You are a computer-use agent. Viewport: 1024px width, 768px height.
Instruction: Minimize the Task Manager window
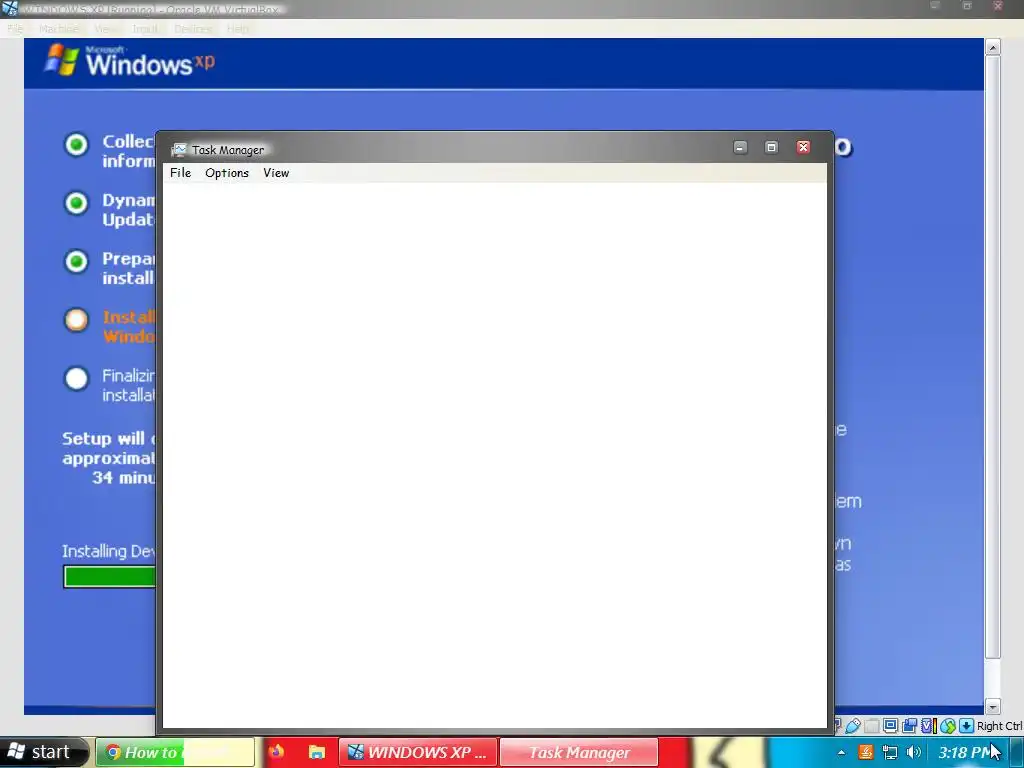tap(740, 148)
